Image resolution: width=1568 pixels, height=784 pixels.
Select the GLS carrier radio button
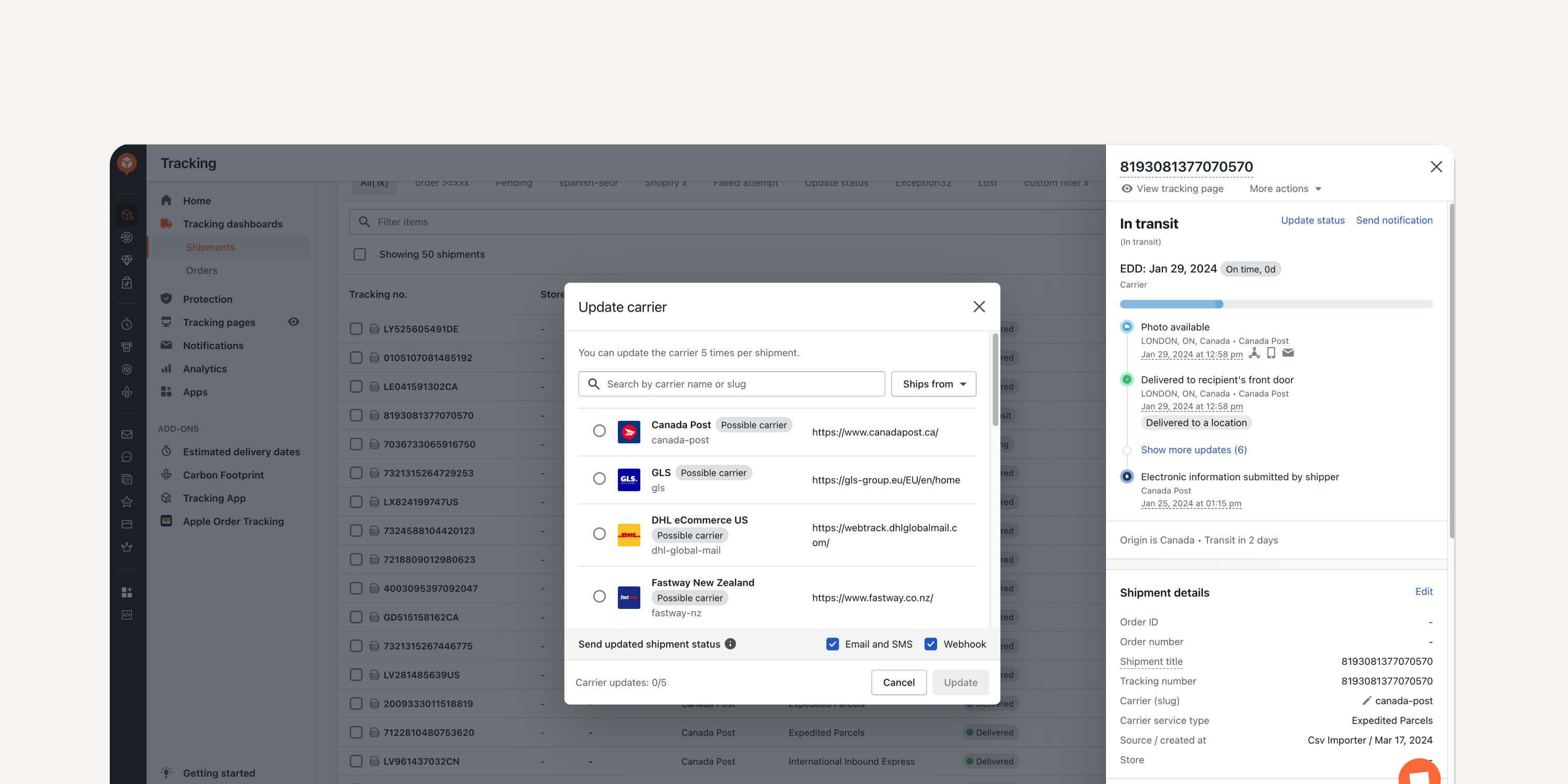tap(599, 479)
